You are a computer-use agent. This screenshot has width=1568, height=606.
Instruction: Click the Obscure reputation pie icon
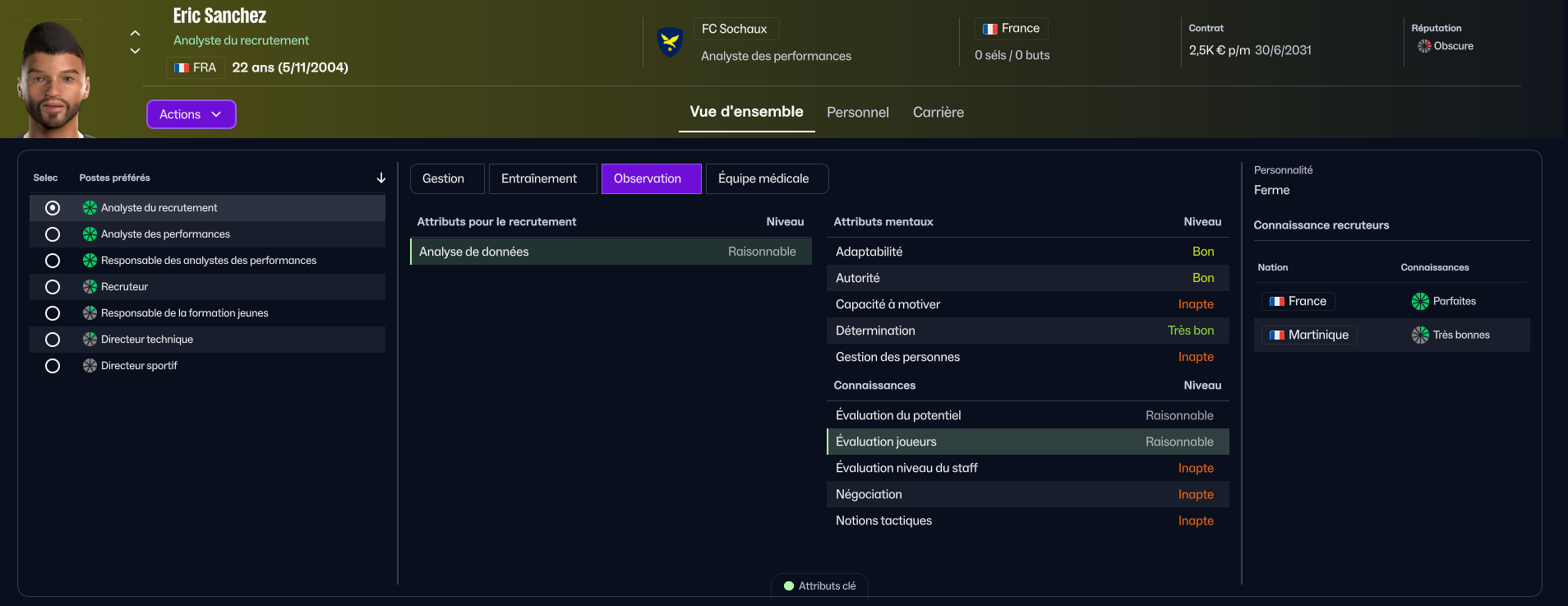pyautogui.click(x=1424, y=46)
